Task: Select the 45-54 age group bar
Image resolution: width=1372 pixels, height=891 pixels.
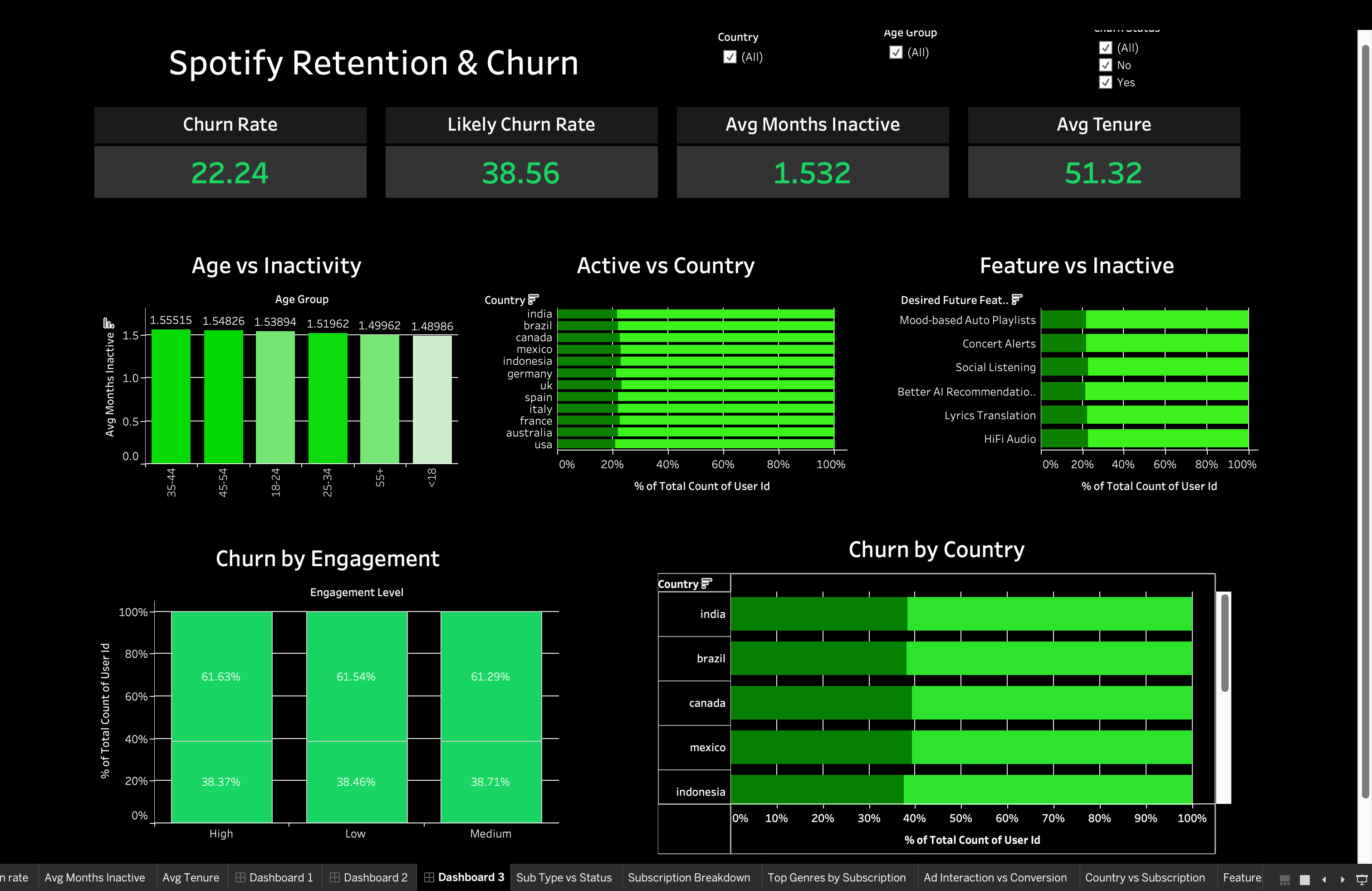Action: [224, 397]
